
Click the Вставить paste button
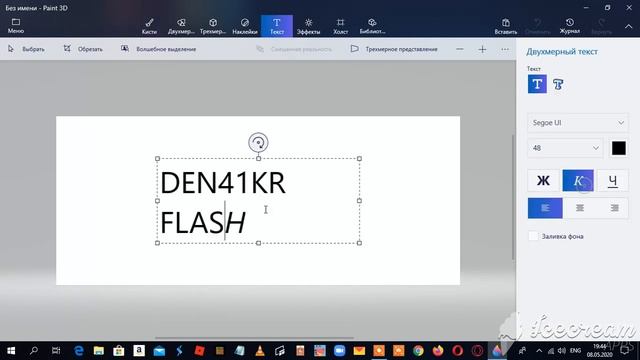pos(506,26)
